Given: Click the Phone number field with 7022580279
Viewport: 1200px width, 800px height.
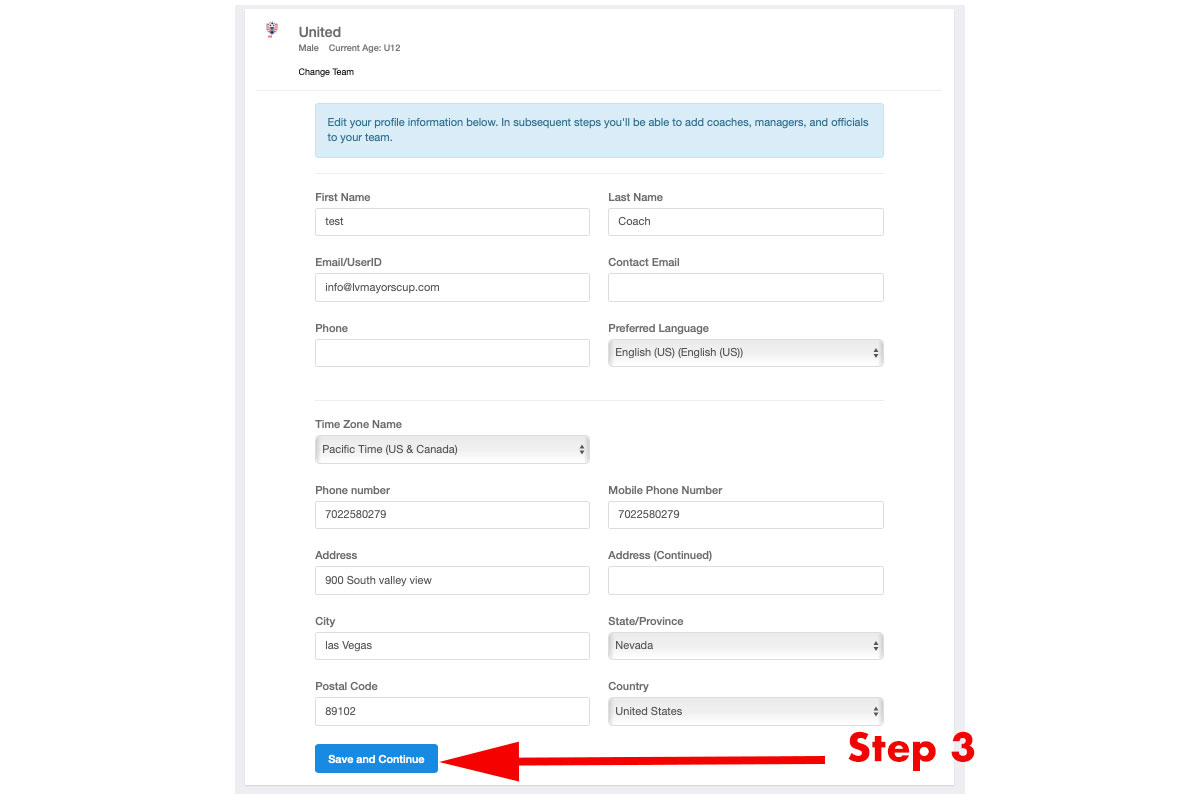Looking at the screenshot, I should click(x=452, y=515).
